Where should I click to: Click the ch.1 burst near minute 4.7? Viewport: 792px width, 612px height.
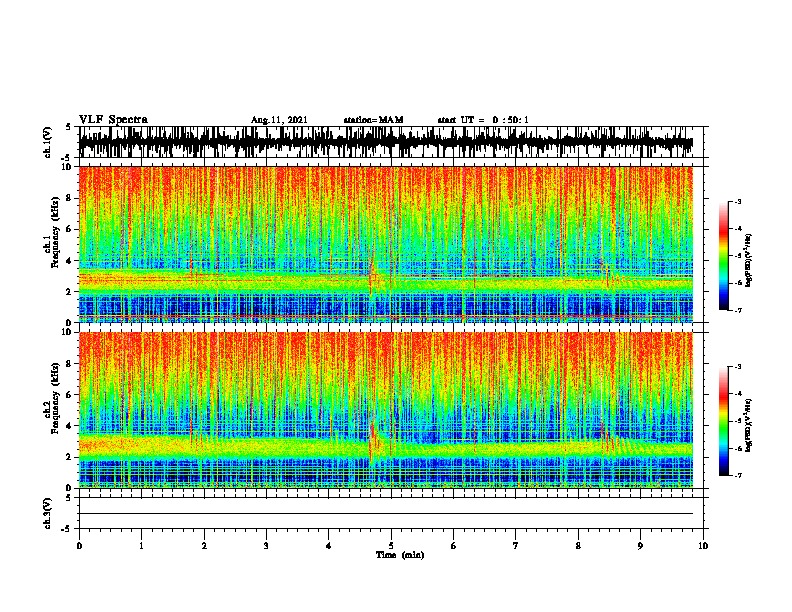coord(372,275)
